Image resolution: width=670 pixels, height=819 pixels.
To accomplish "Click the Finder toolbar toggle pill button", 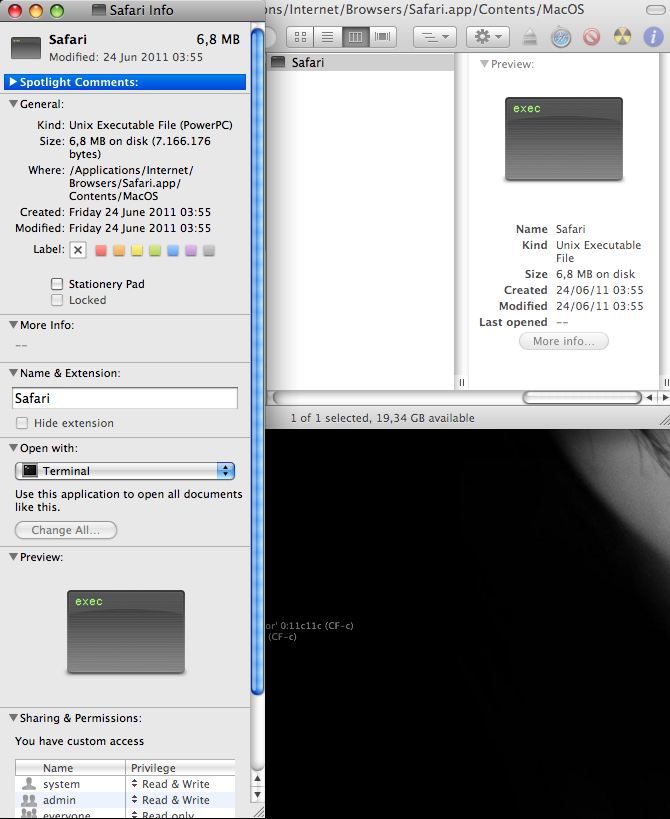I will (x=656, y=10).
